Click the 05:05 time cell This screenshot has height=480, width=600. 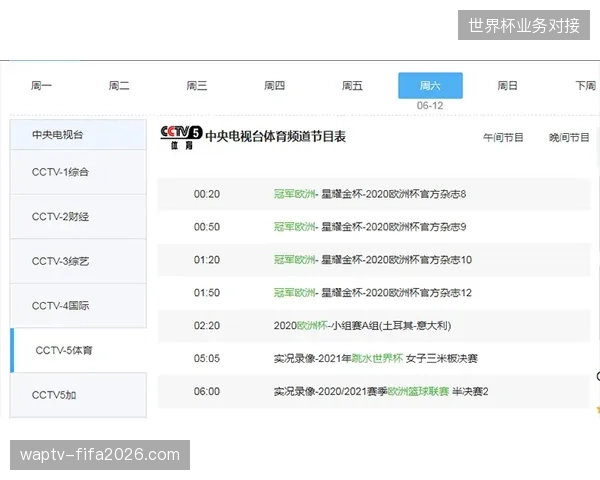(207, 359)
